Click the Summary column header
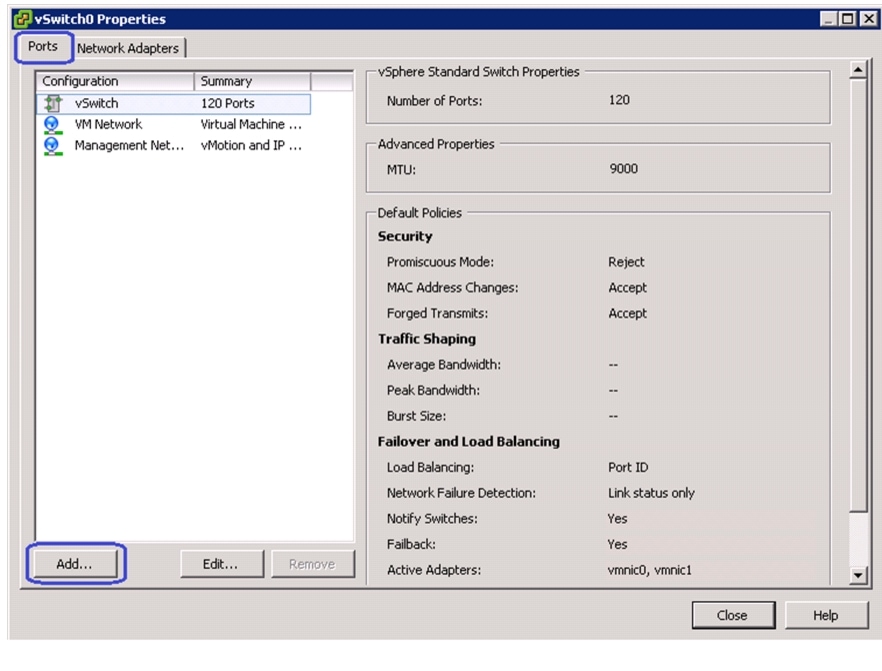The image size is (882, 671). (252, 81)
